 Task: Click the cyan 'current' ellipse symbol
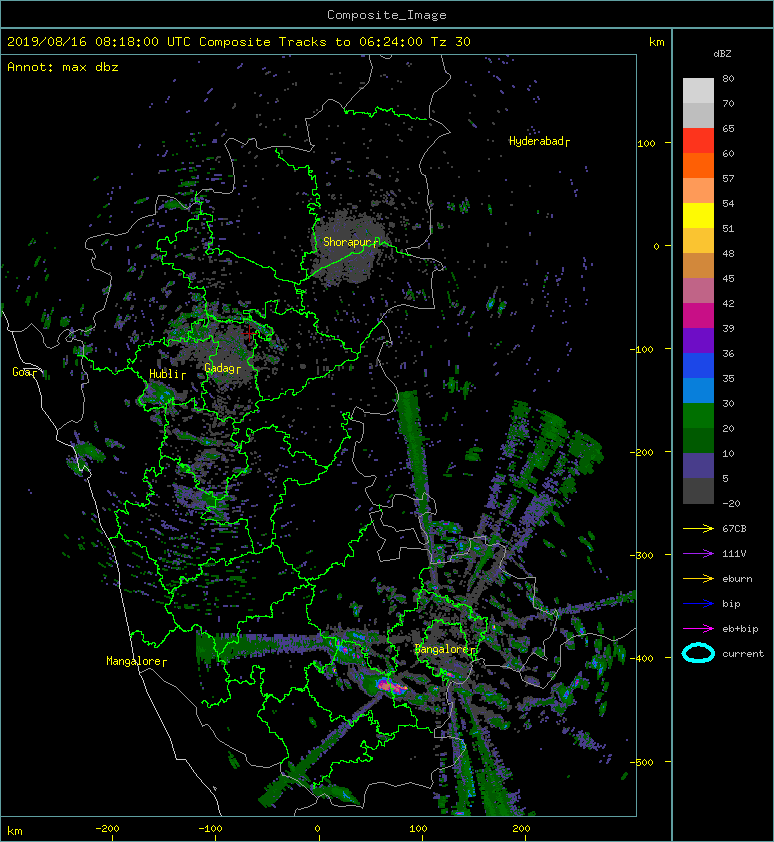click(x=698, y=653)
